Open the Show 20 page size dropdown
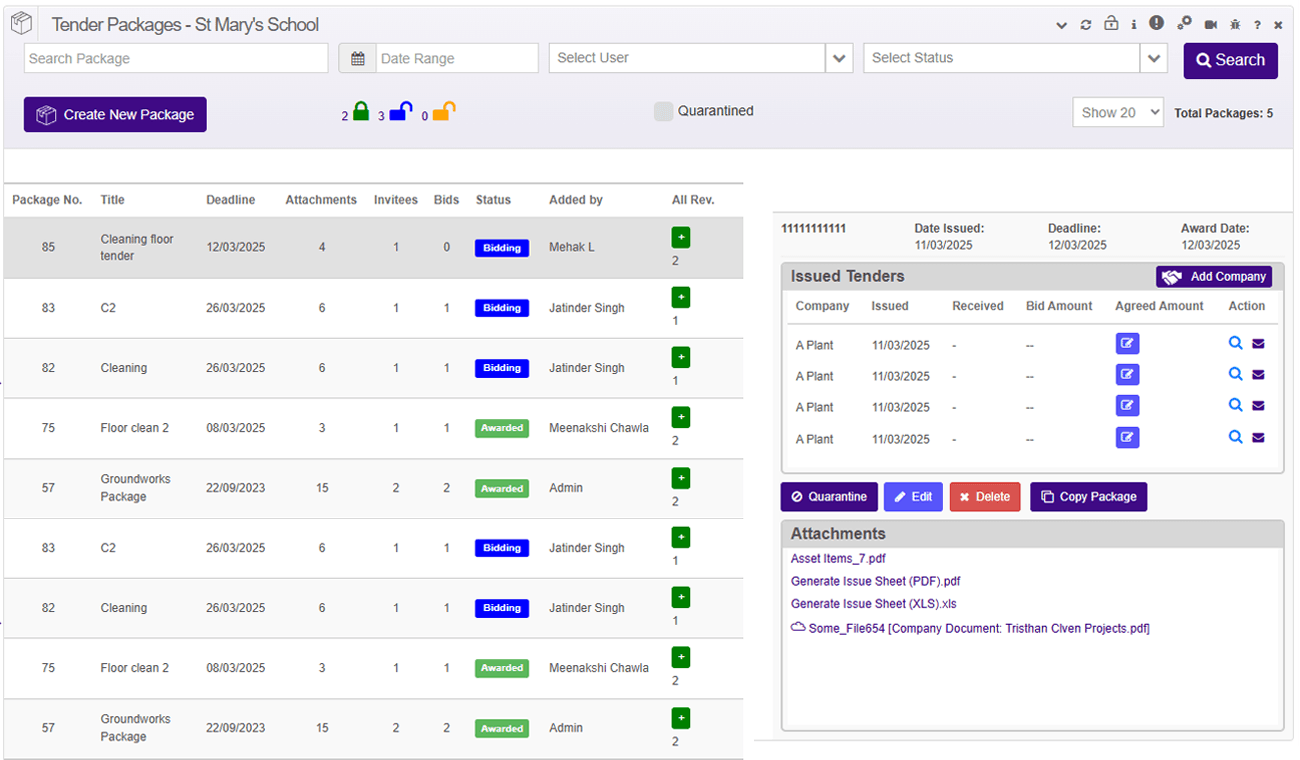Screen dimensions: 1300x760 pyautogui.click(x=1117, y=113)
